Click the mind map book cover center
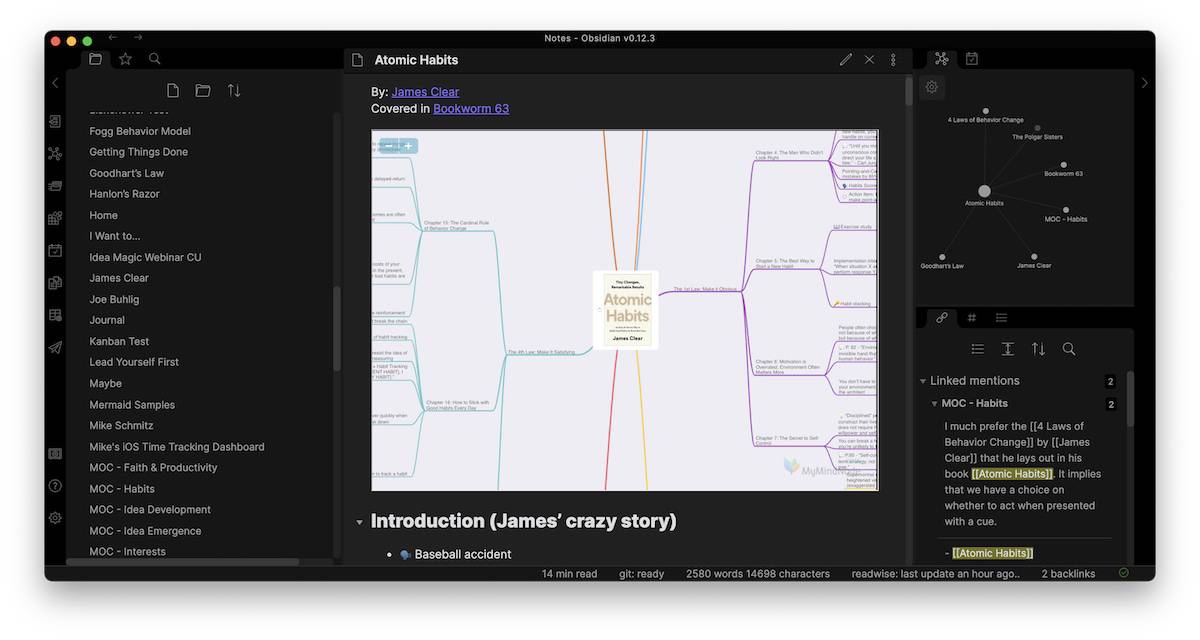 627,309
